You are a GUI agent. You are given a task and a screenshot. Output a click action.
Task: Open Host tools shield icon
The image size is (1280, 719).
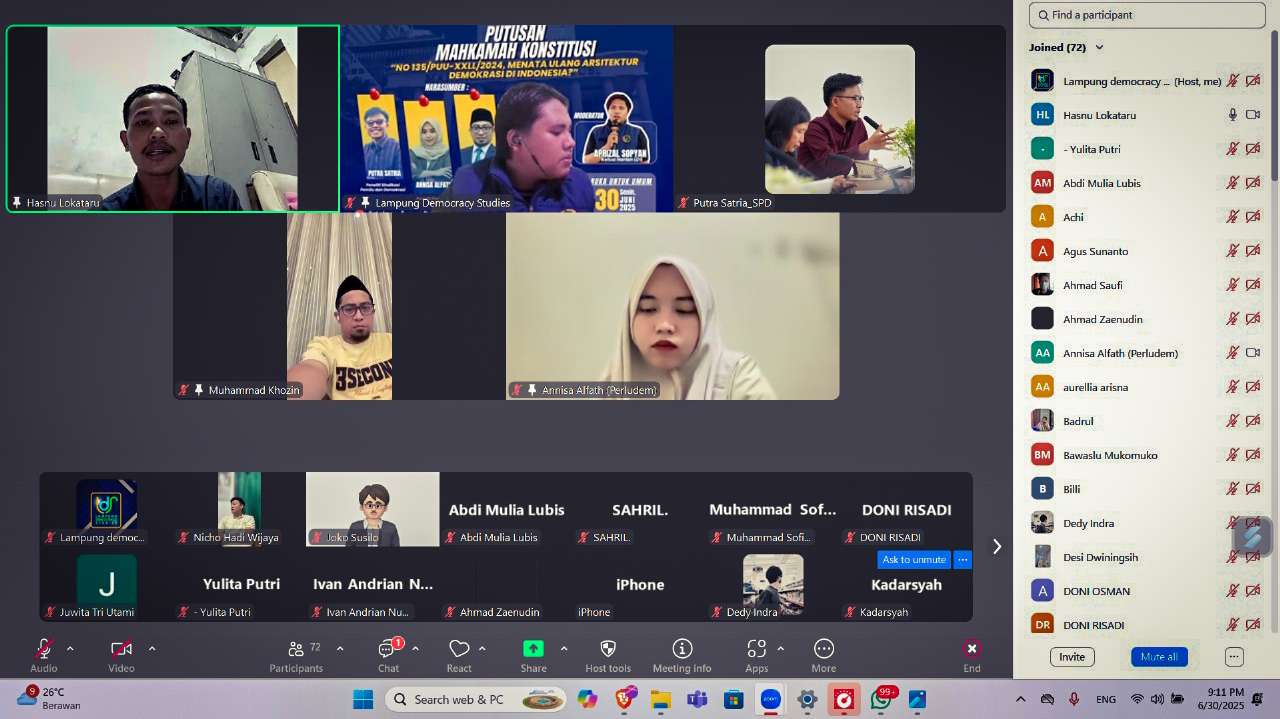(x=608, y=649)
